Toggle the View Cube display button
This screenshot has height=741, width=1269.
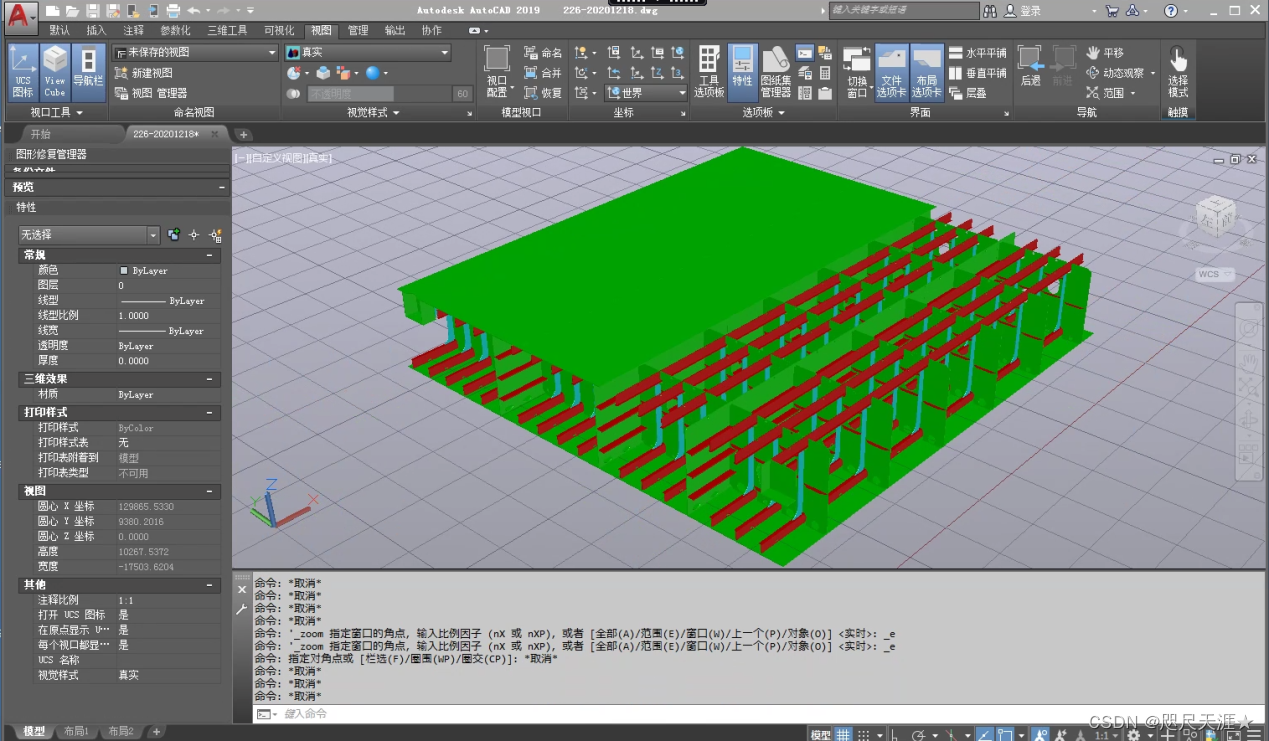[x=55, y=72]
